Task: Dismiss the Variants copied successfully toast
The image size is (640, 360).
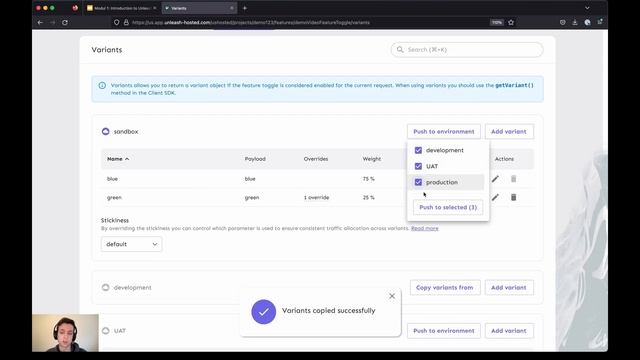Action: coord(392,296)
